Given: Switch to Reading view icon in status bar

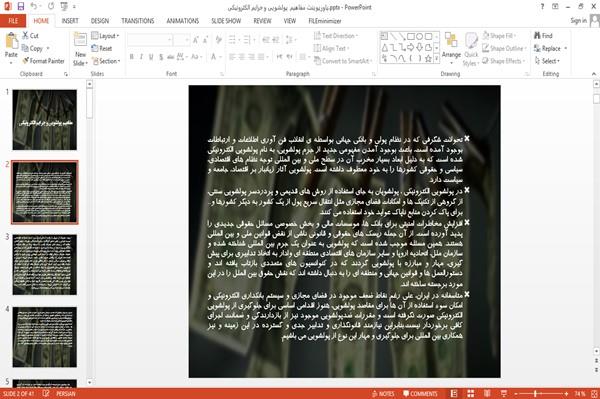Looking at the screenshot, I should click(487, 394).
